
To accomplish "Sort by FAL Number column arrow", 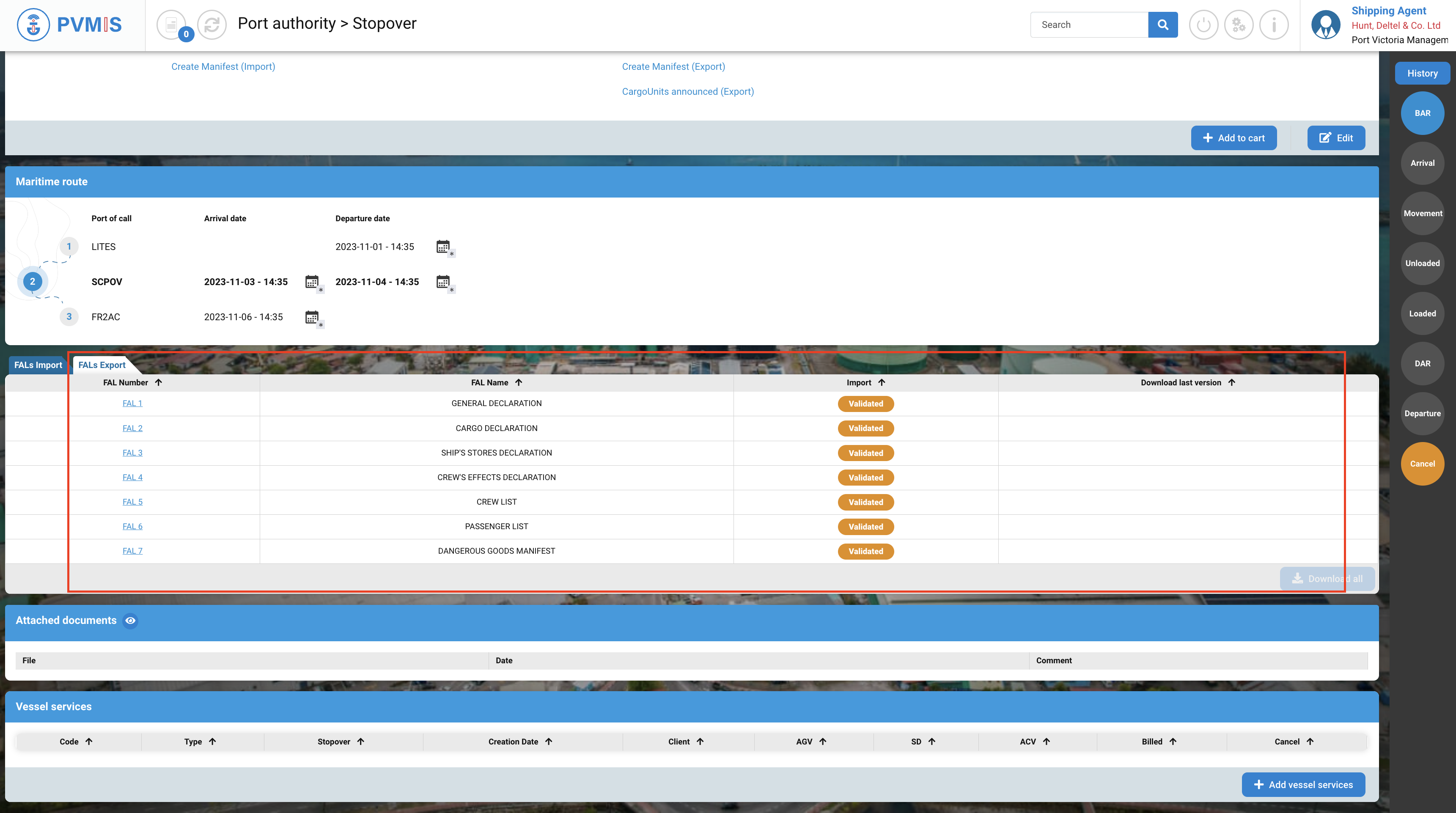I will point(159,383).
